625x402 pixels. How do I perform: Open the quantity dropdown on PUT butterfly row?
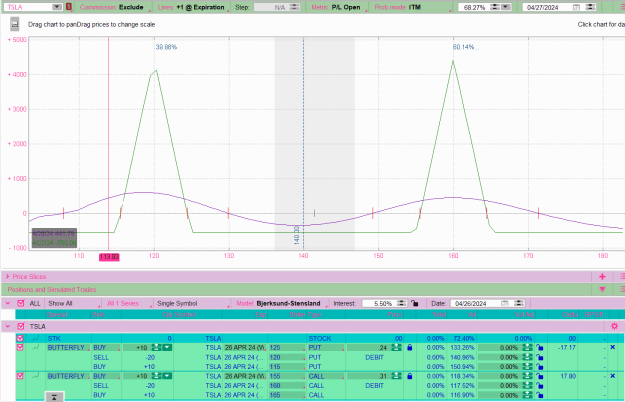pos(167,347)
